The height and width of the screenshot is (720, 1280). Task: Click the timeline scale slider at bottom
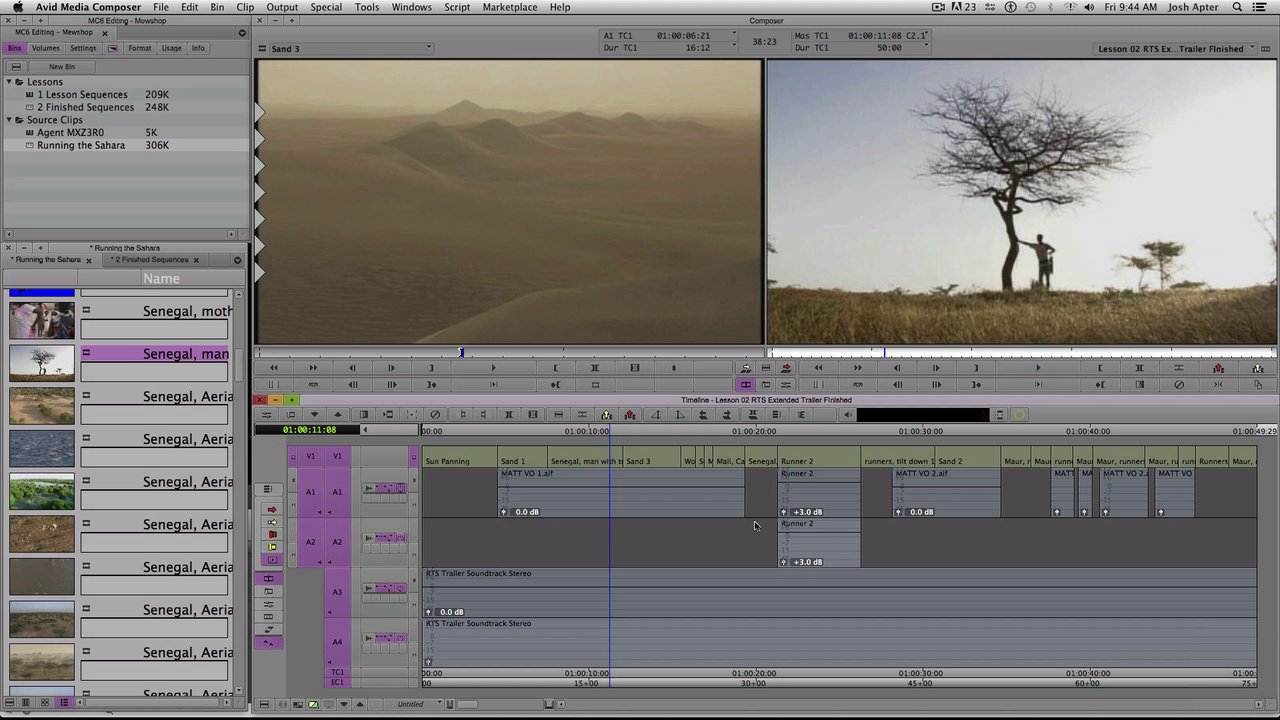point(465,704)
